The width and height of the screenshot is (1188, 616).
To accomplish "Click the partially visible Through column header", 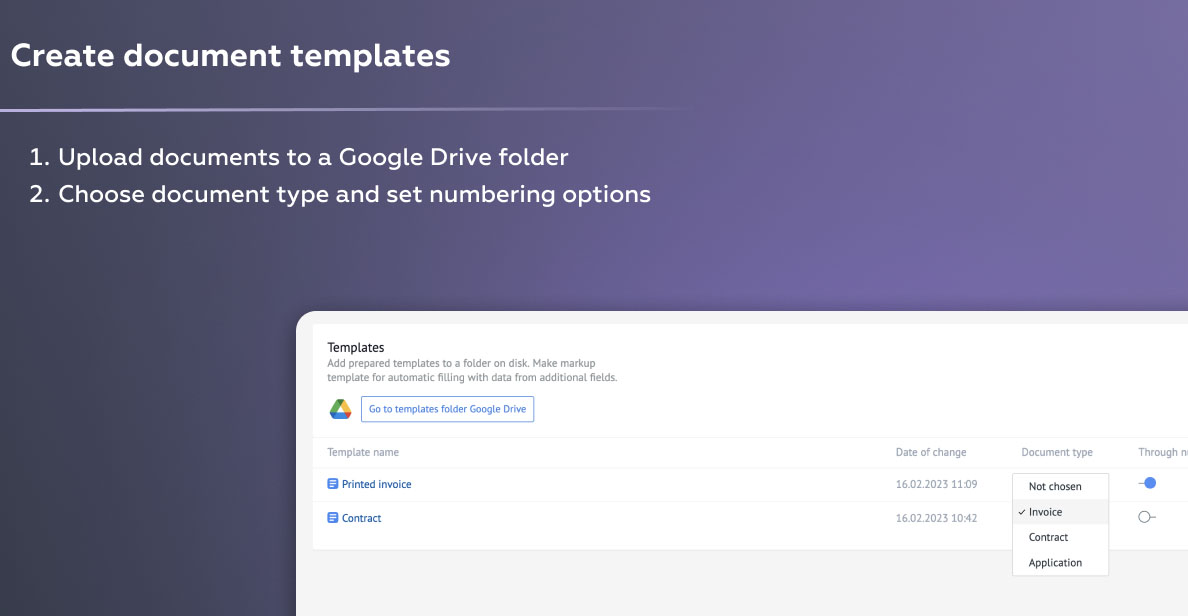I will pyautogui.click(x=1162, y=452).
